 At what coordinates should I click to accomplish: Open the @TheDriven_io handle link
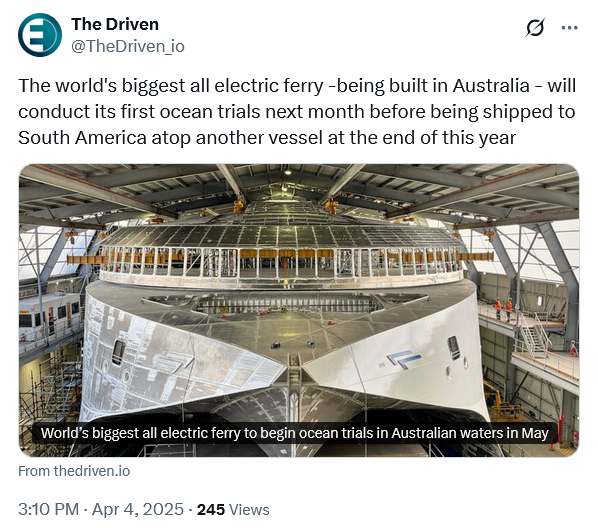(128, 47)
